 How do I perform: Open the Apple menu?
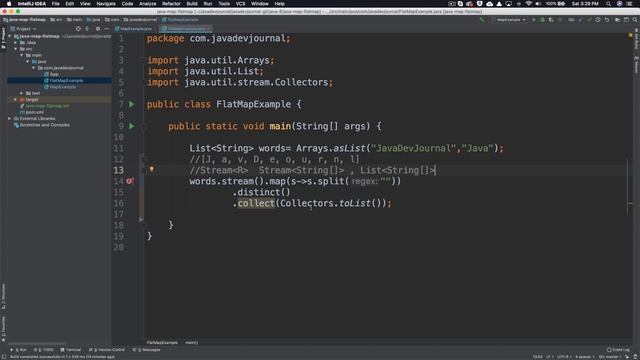click(x=9, y=4)
